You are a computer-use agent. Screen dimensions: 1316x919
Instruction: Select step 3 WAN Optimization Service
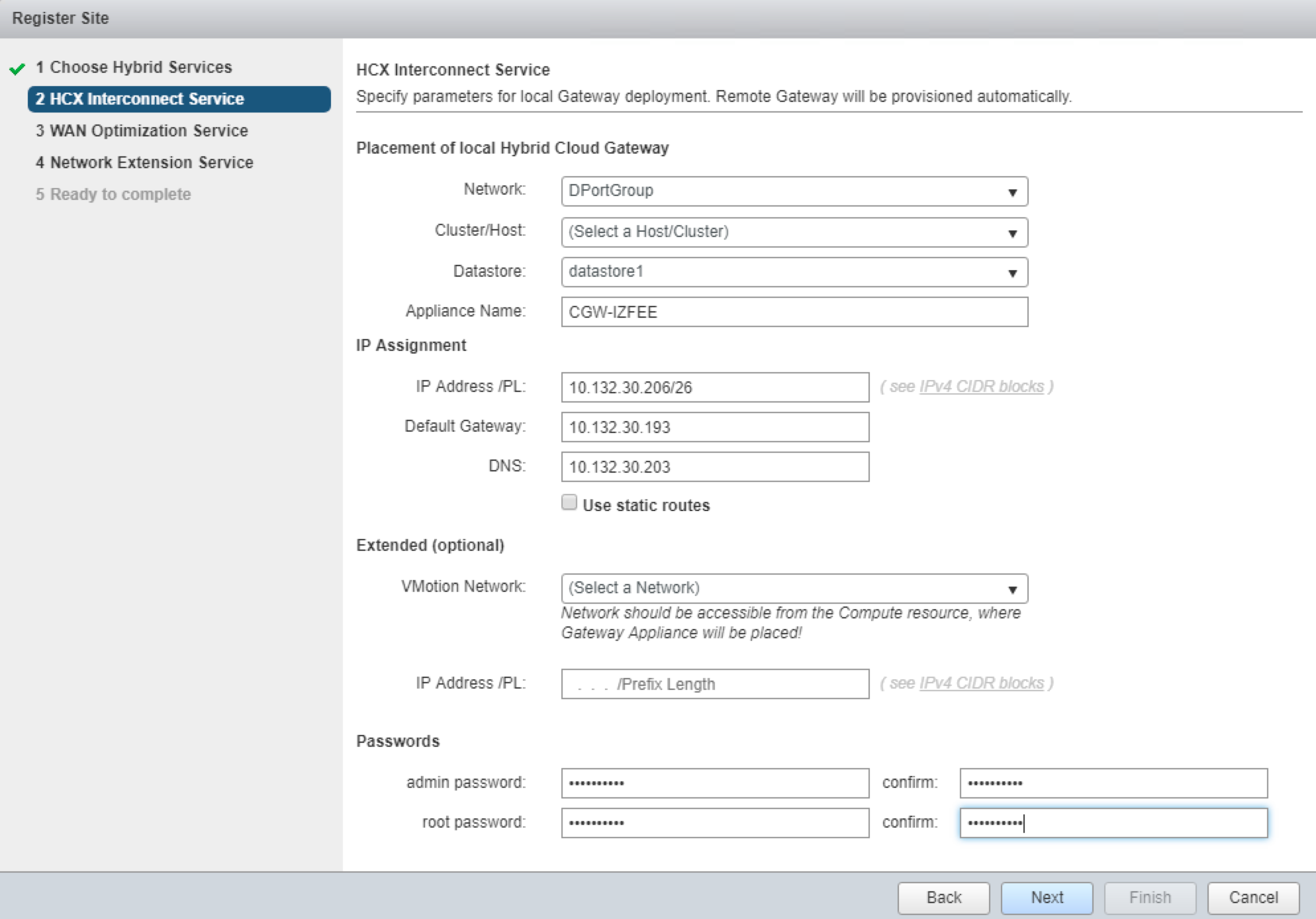coord(148,131)
